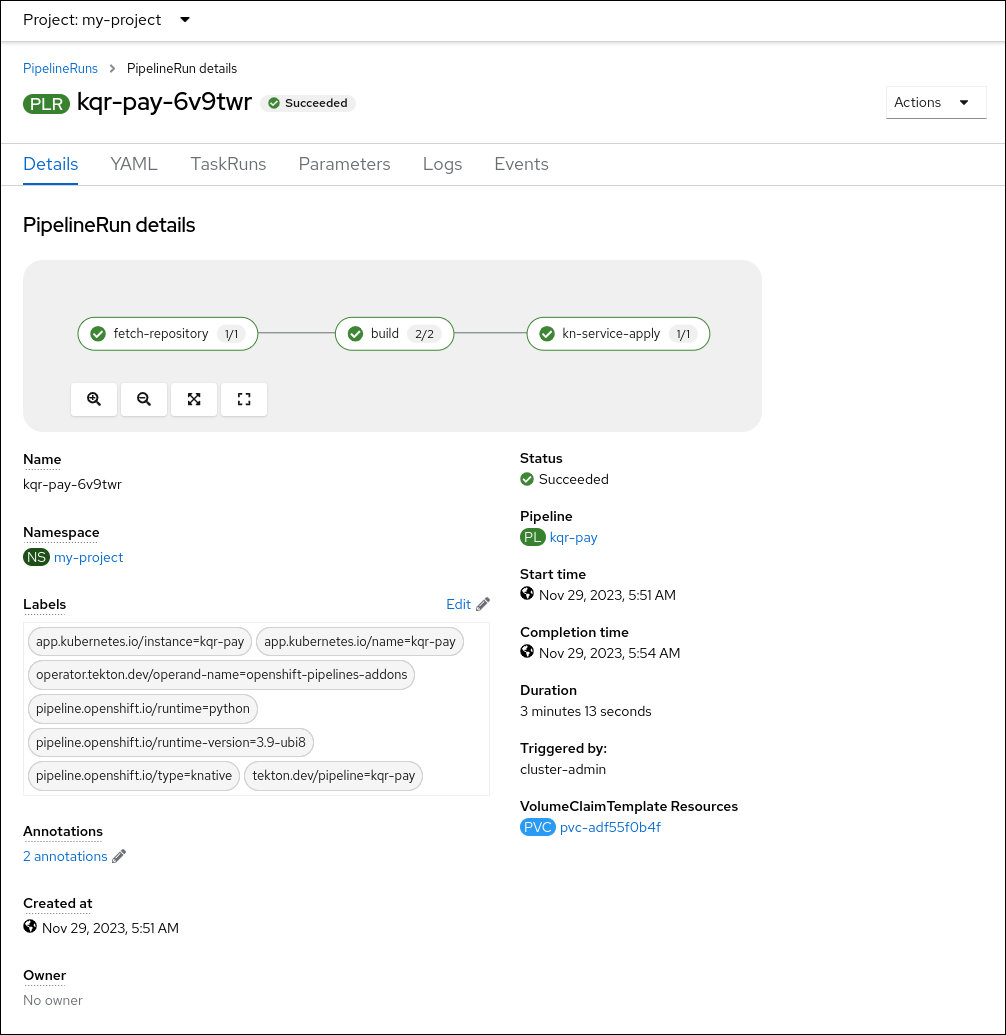Screen dimensions: 1006x1035
Task: Expand the build task node in the pipeline
Action: (394, 333)
